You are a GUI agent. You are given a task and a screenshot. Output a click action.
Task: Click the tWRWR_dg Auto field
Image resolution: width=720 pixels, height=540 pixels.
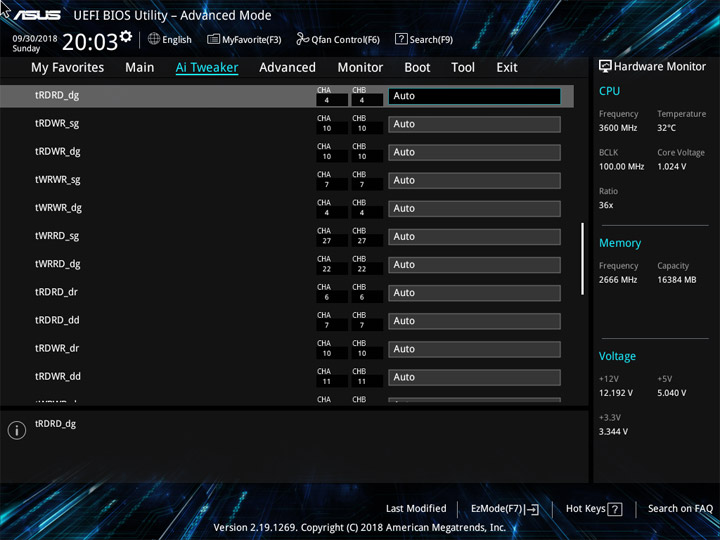(x=474, y=208)
